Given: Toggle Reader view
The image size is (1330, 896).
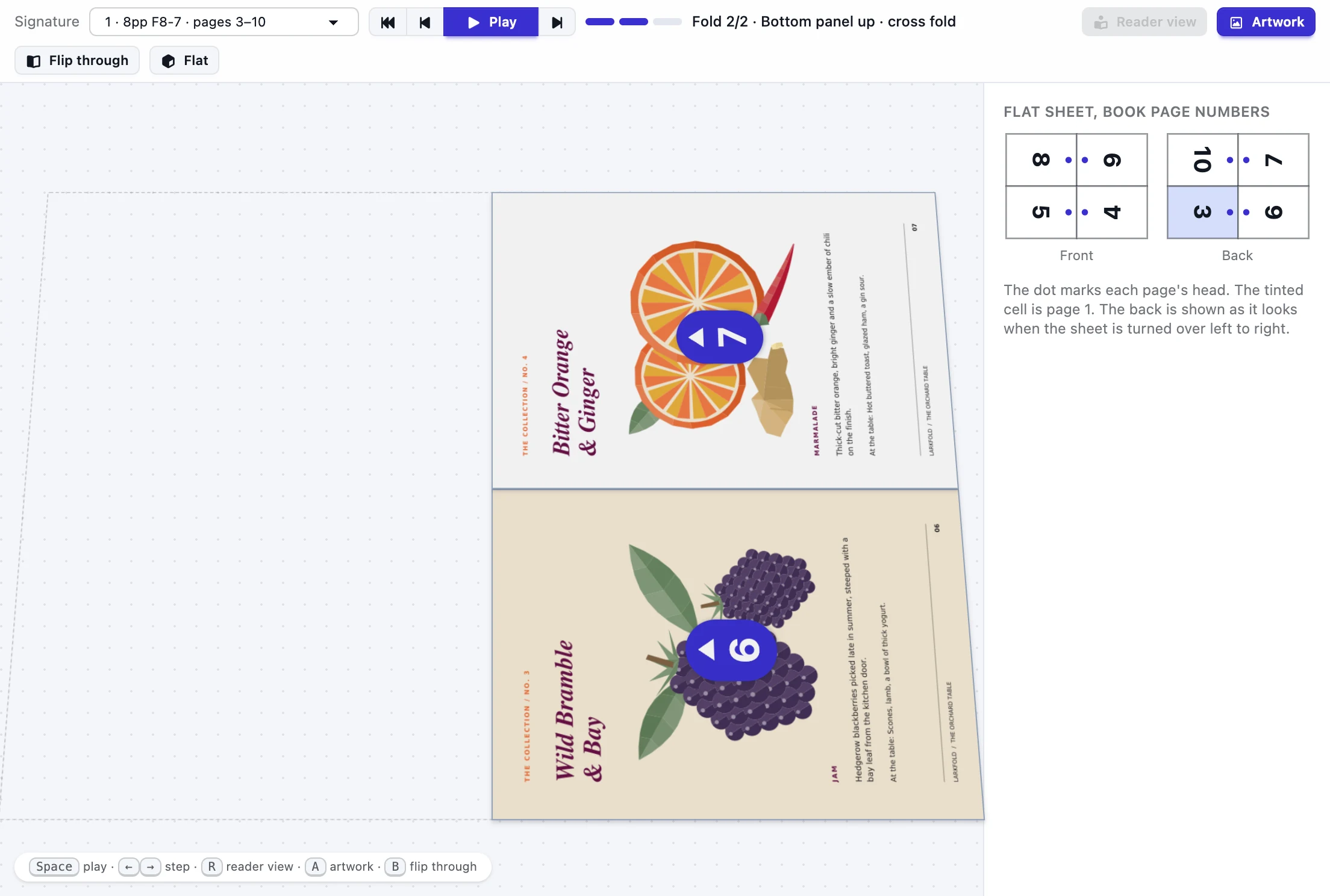Looking at the screenshot, I should pos(1144,22).
